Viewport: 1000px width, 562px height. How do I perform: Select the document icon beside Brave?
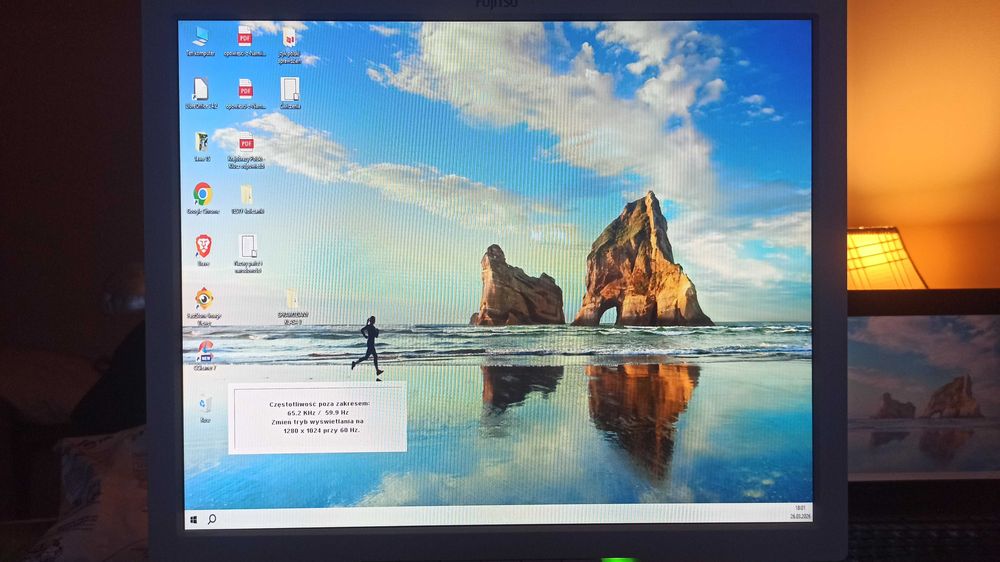[x=248, y=253]
